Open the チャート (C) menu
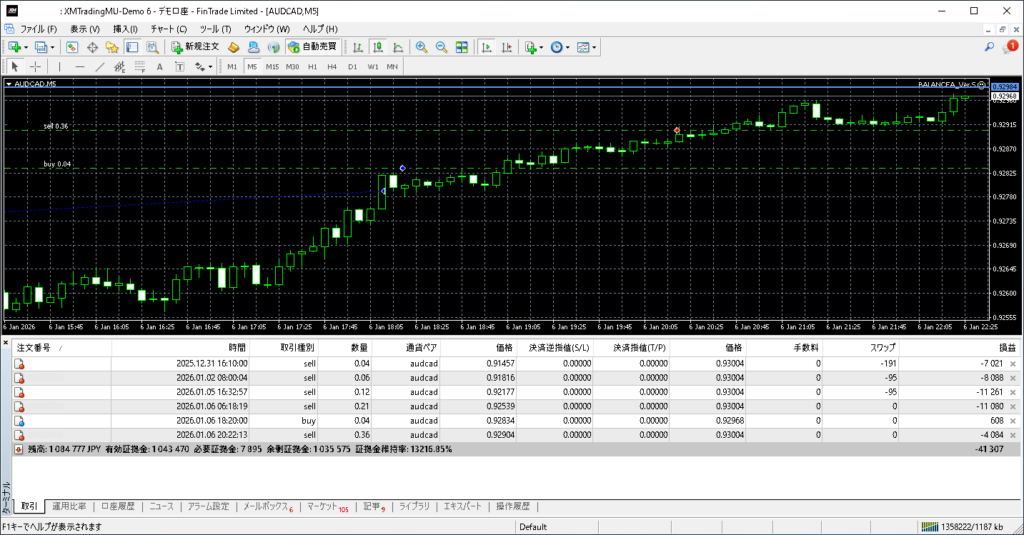The width and height of the screenshot is (1024, 535). click(x=168, y=29)
